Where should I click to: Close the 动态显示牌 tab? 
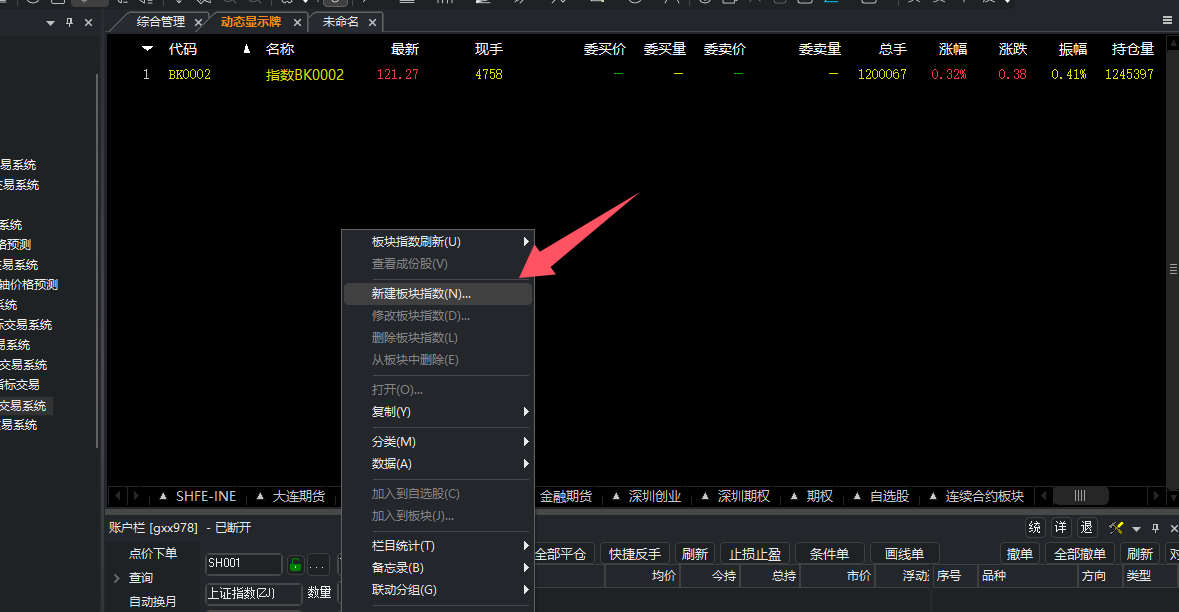tap(297, 23)
